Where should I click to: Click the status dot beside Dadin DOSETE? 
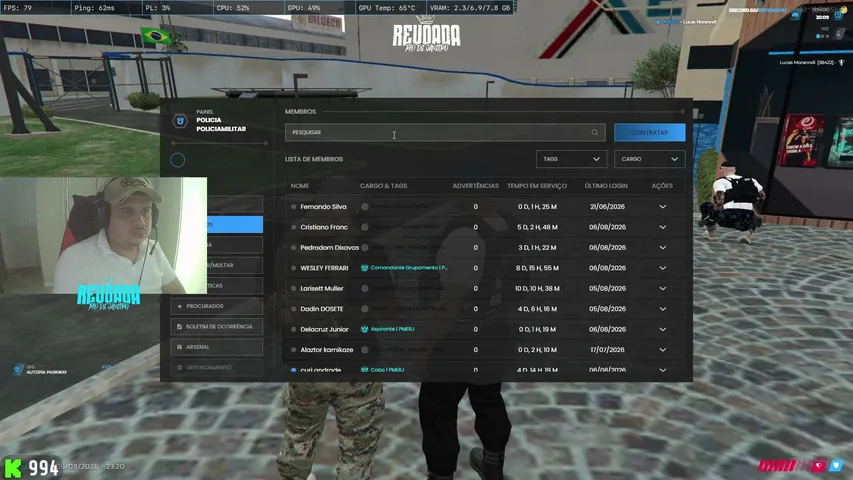[x=294, y=309]
